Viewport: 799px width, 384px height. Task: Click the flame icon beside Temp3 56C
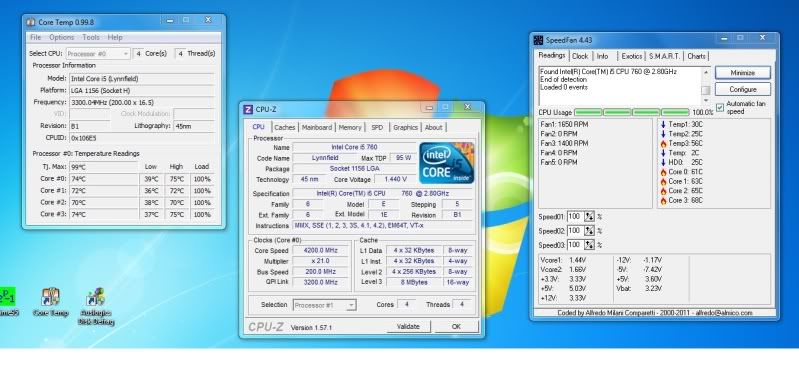[x=663, y=144]
